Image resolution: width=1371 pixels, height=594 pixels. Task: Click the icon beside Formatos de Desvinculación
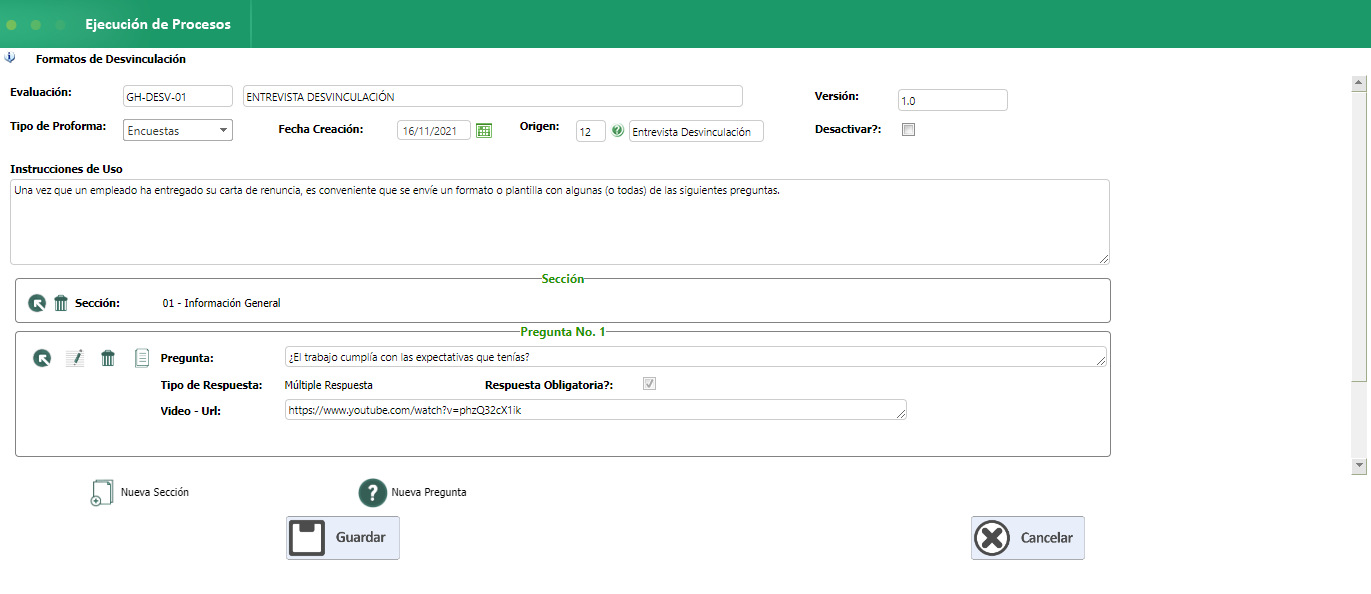10,58
